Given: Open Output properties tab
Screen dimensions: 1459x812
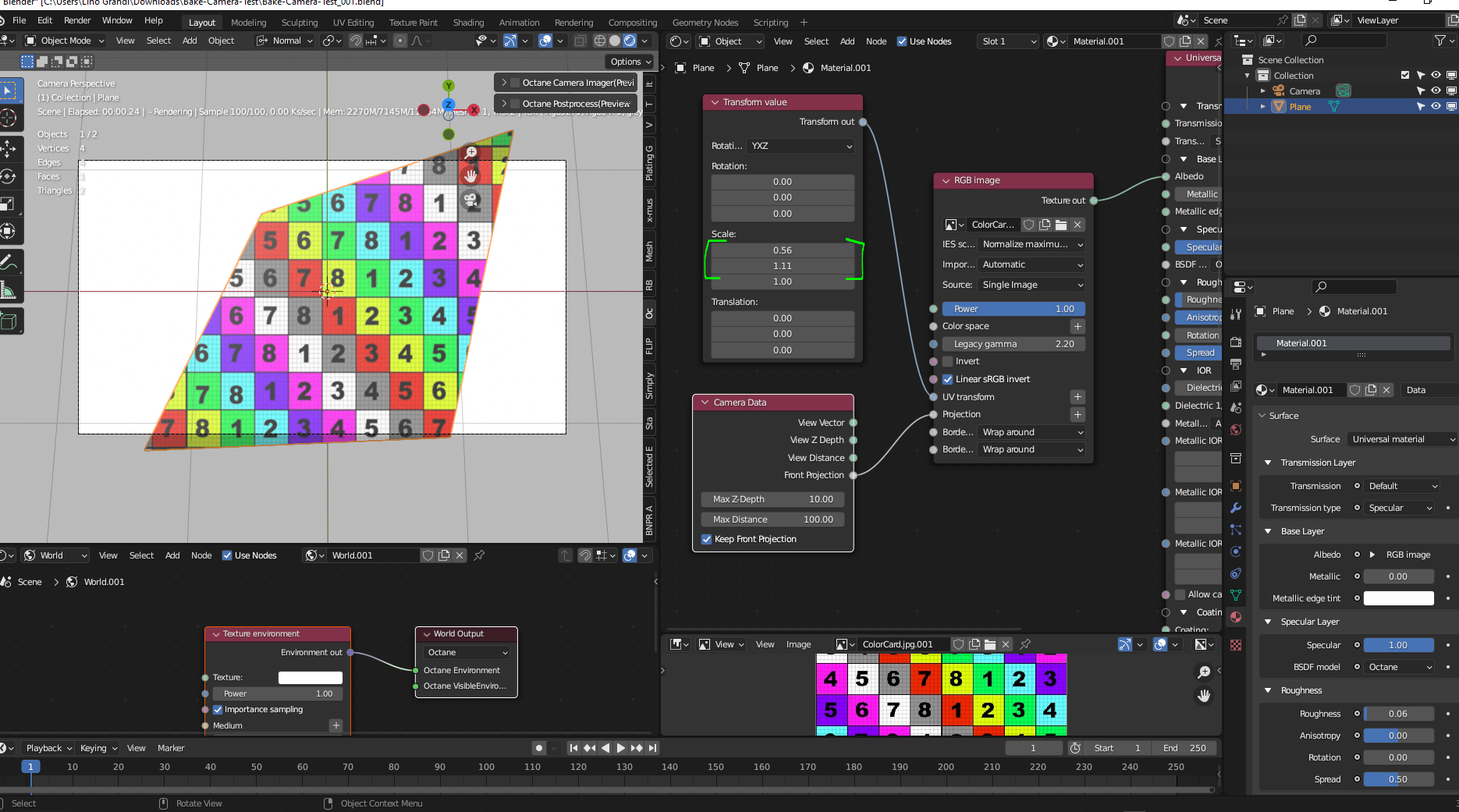Looking at the screenshot, I should tap(1236, 363).
